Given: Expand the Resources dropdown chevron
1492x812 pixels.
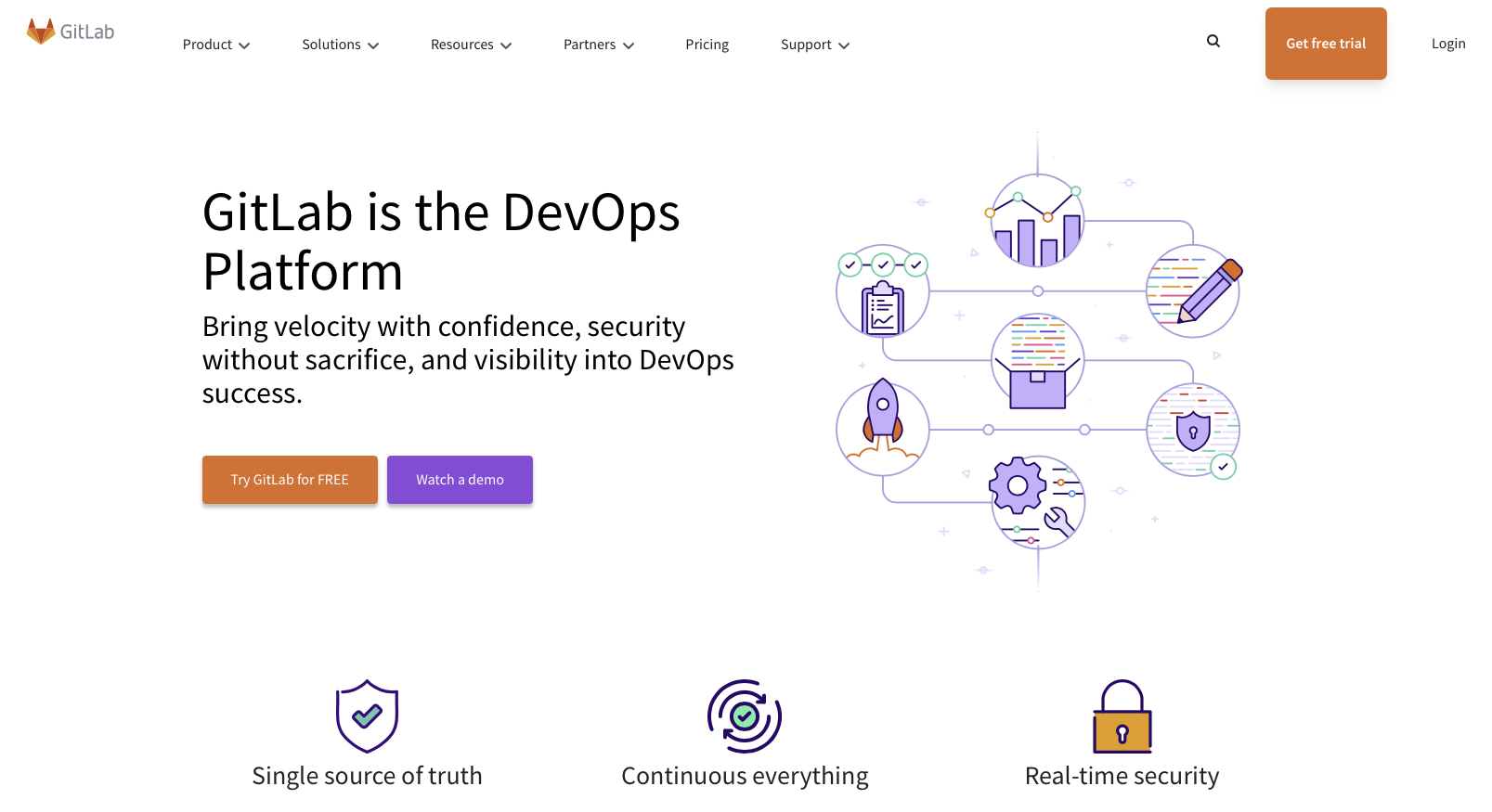Looking at the screenshot, I should 506,45.
